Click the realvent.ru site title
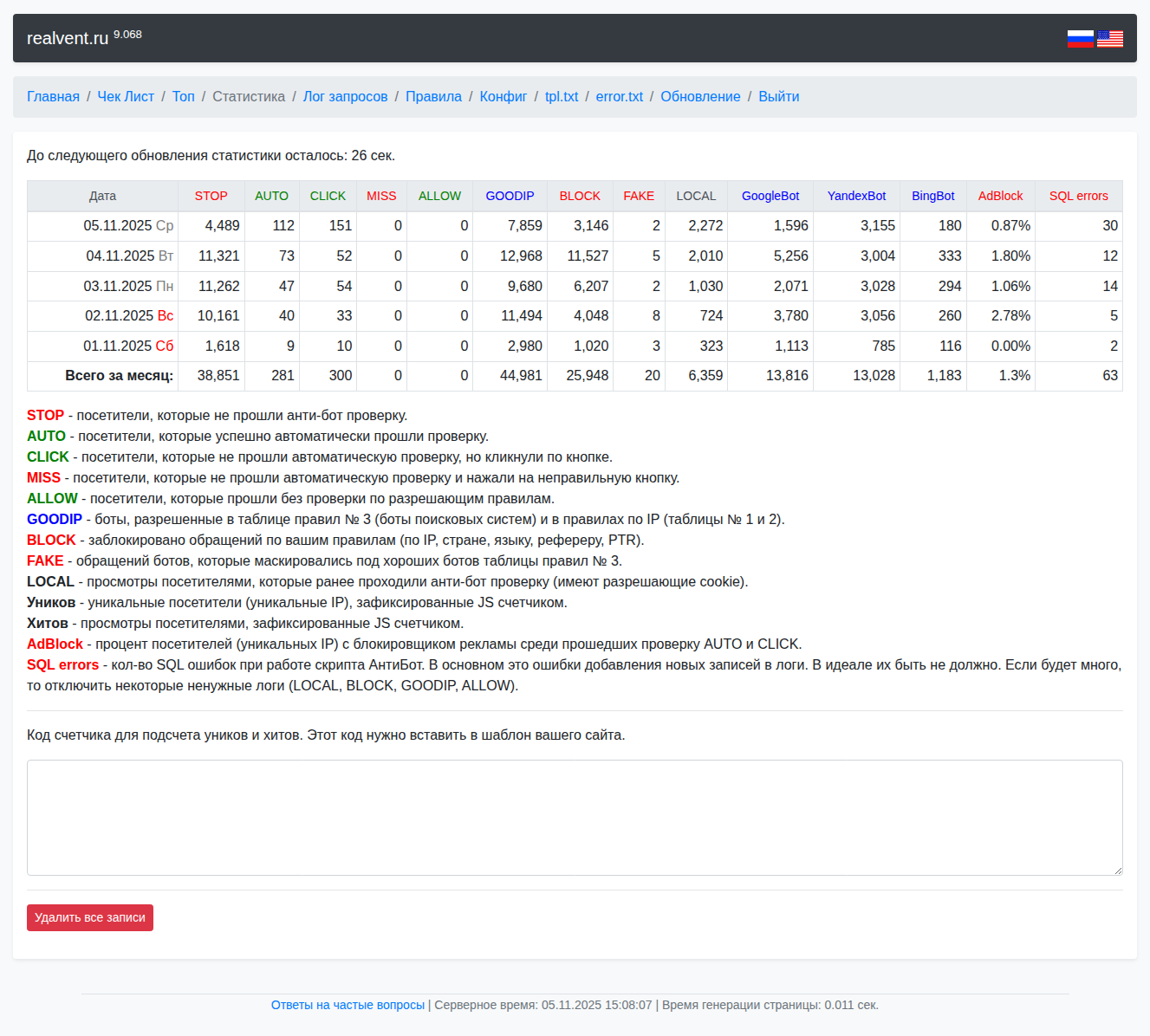The height and width of the screenshot is (1036, 1150). pos(68,38)
